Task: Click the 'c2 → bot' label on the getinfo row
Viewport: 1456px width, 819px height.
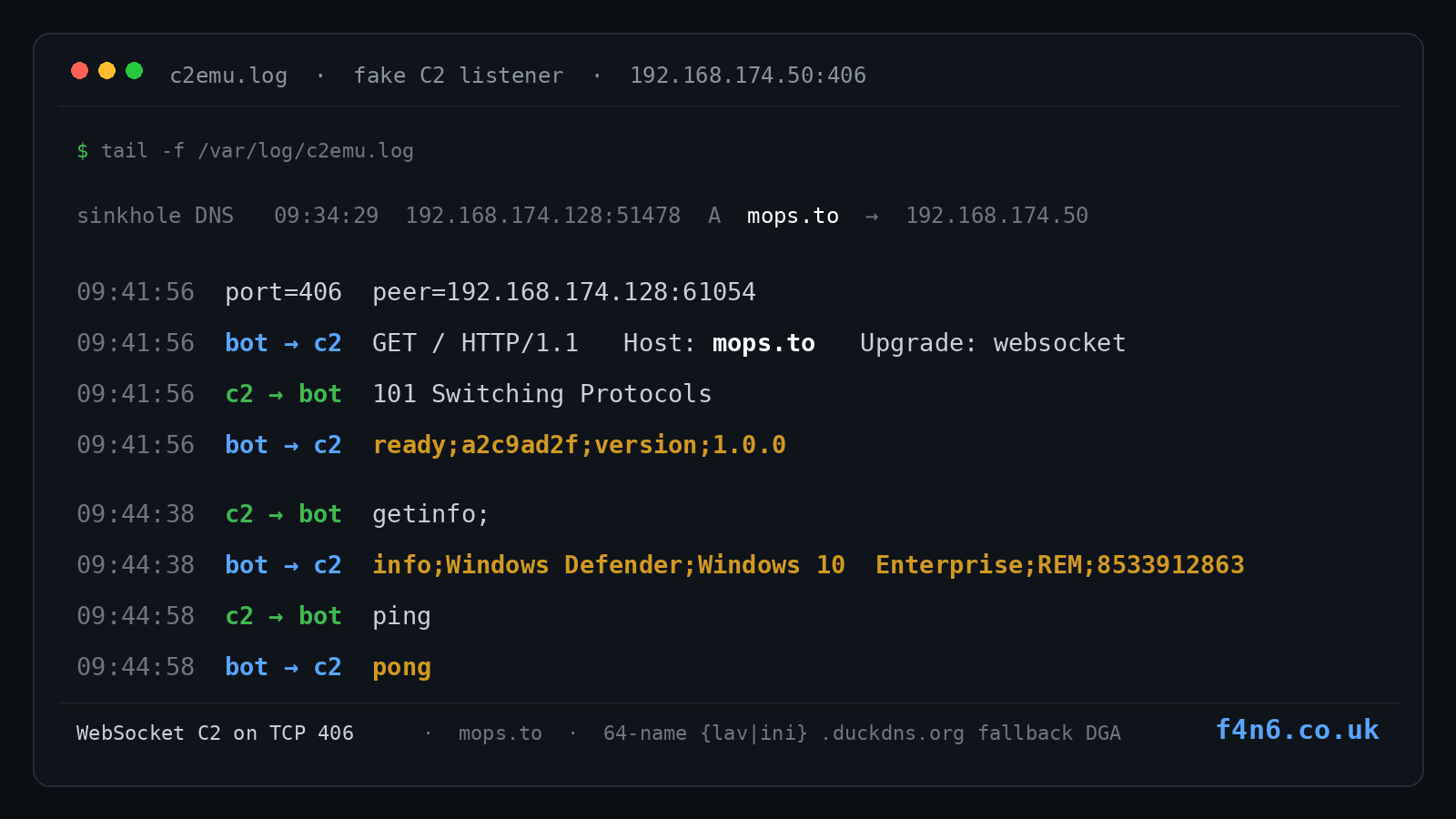Action: point(283,514)
